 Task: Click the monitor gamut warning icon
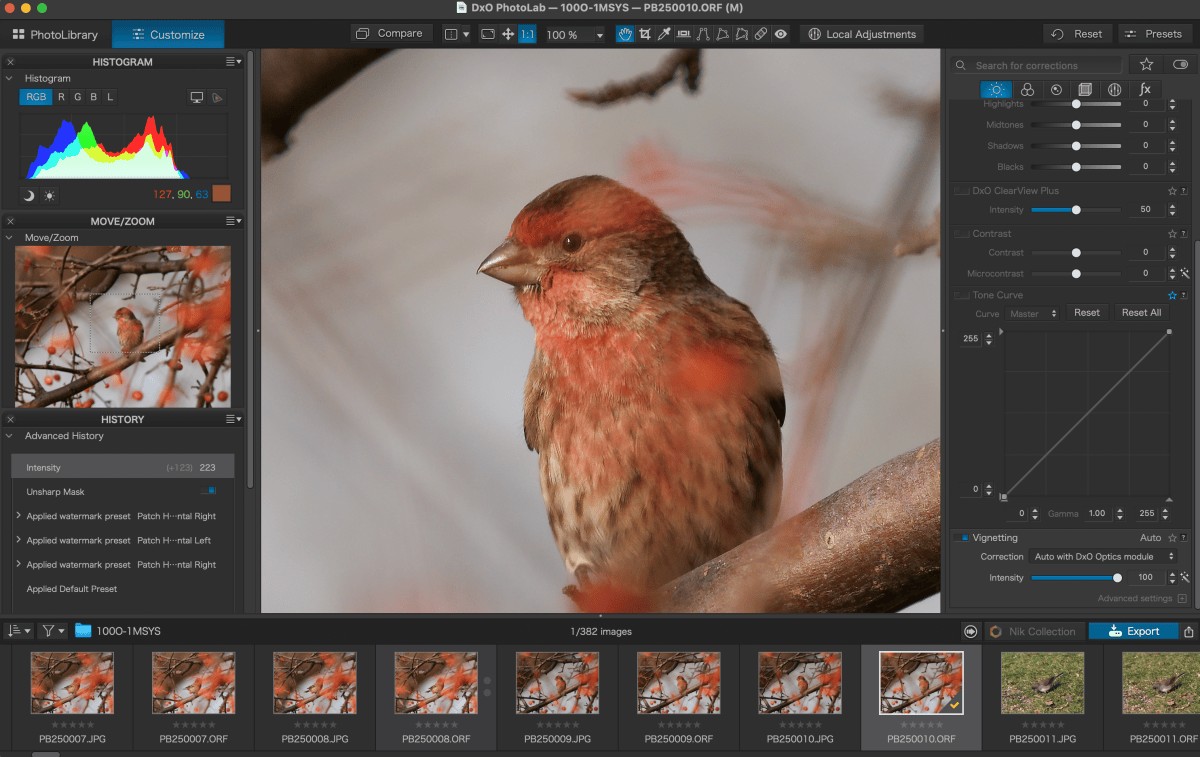click(x=196, y=97)
